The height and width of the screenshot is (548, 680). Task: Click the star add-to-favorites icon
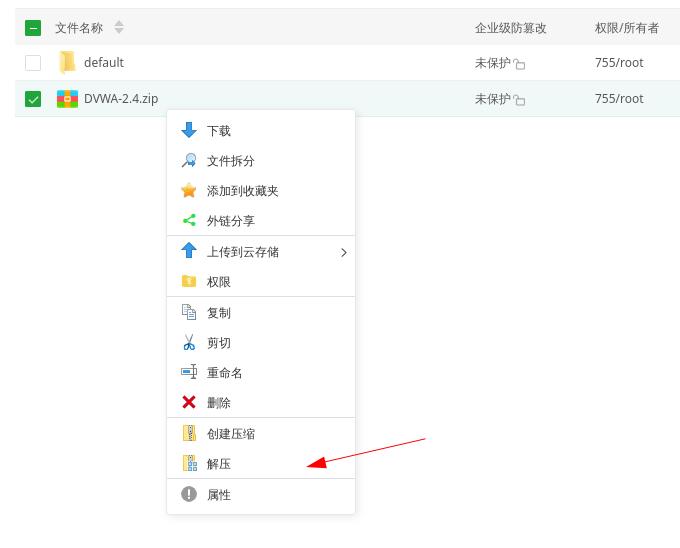click(x=189, y=190)
